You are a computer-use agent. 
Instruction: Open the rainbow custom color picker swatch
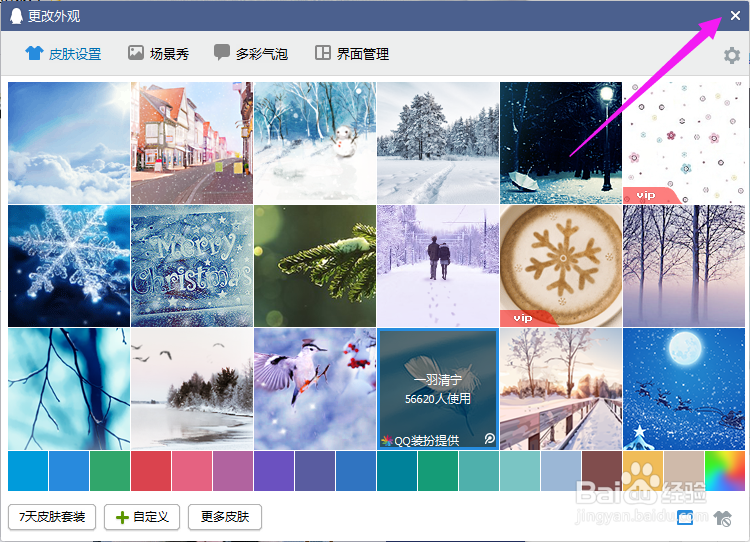[725, 471]
